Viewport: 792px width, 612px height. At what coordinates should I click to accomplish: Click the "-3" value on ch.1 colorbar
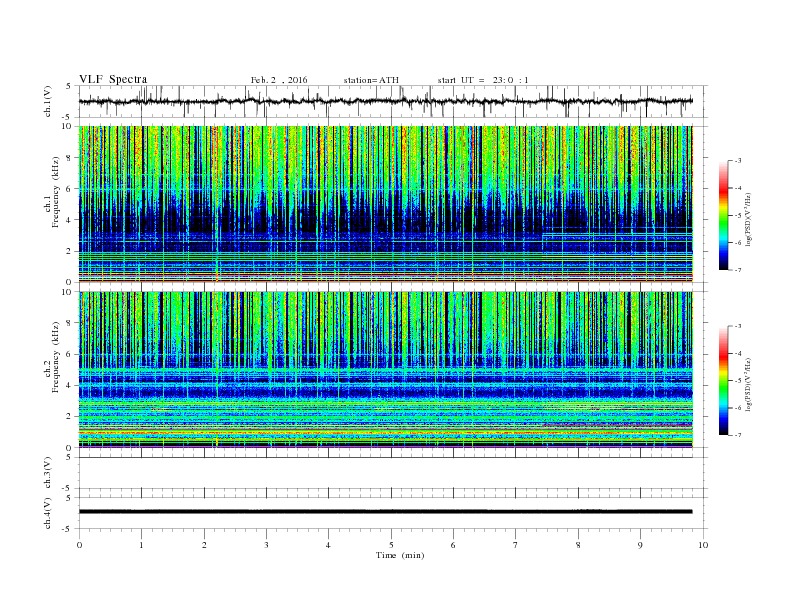coord(737,161)
